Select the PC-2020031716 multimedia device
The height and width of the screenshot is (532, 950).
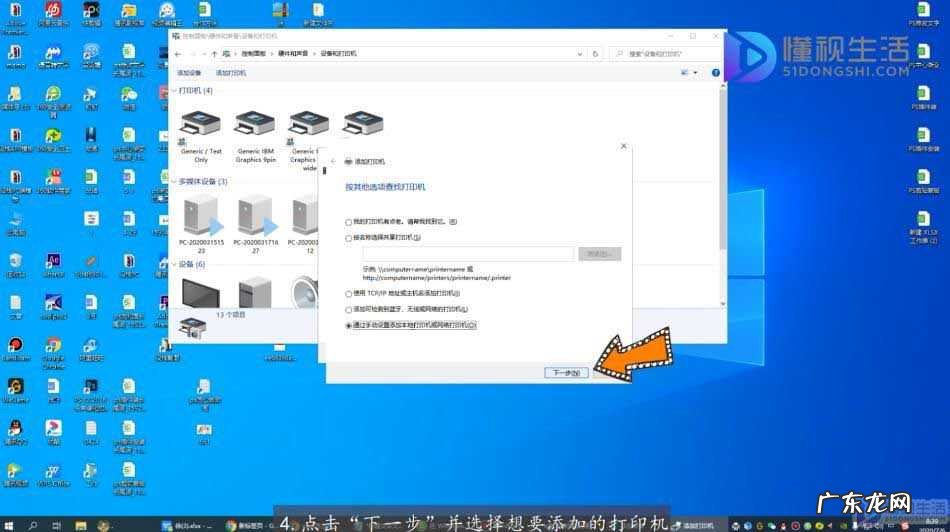[x=255, y=223]
